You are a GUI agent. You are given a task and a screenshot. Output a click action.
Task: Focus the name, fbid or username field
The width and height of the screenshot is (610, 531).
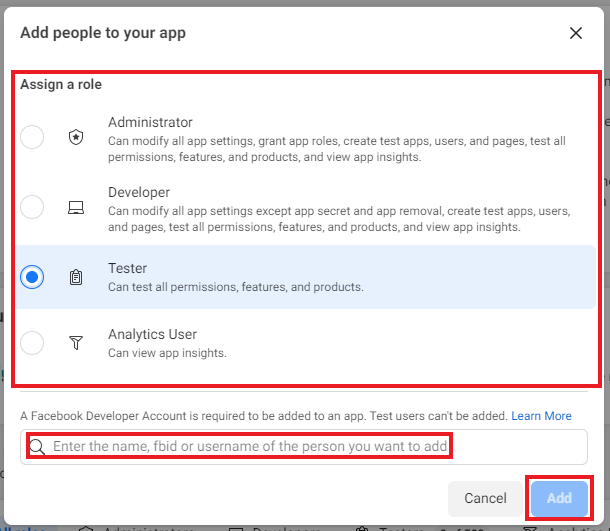point(250,446)
